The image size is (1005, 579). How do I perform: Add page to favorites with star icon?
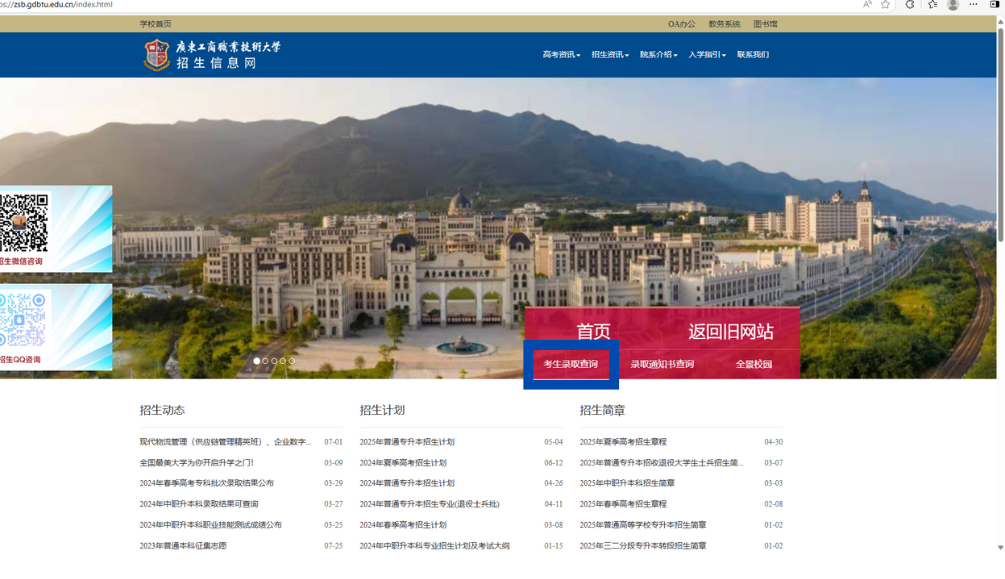click(885, 5)
